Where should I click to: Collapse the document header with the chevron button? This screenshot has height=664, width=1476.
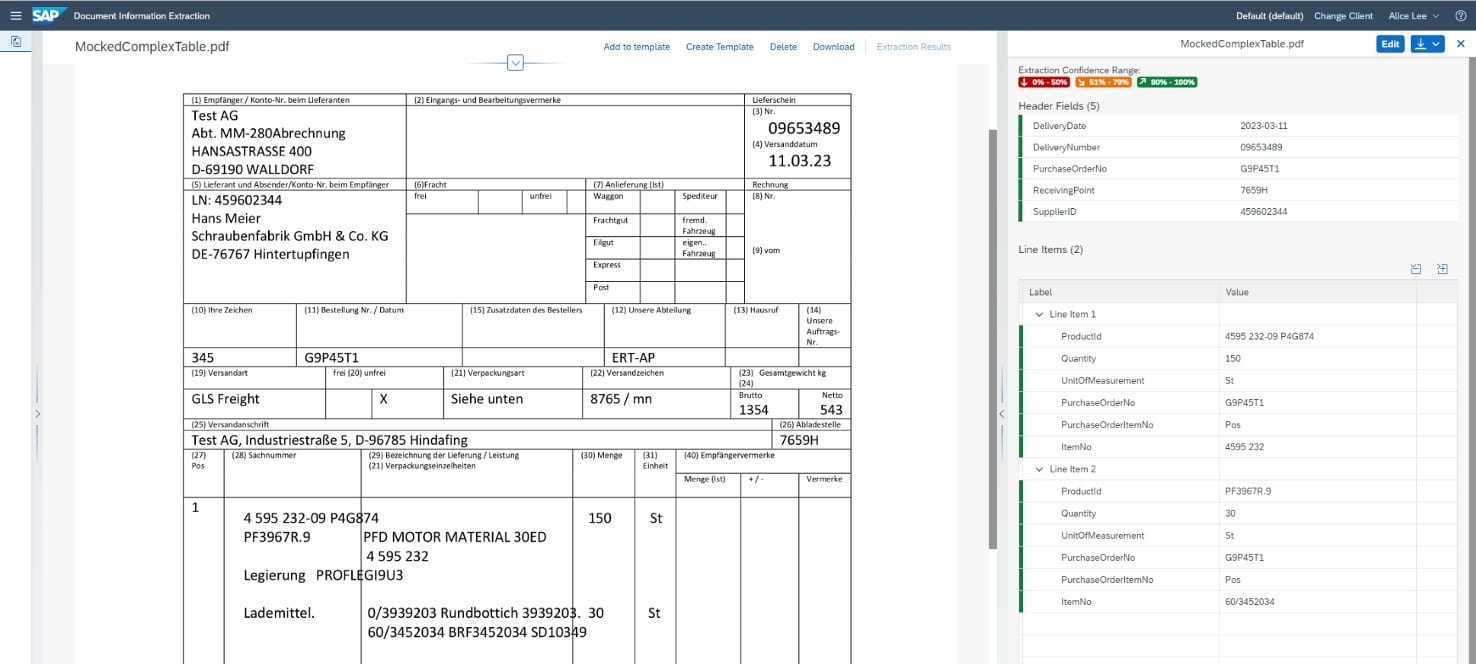[x=516, y=63]
